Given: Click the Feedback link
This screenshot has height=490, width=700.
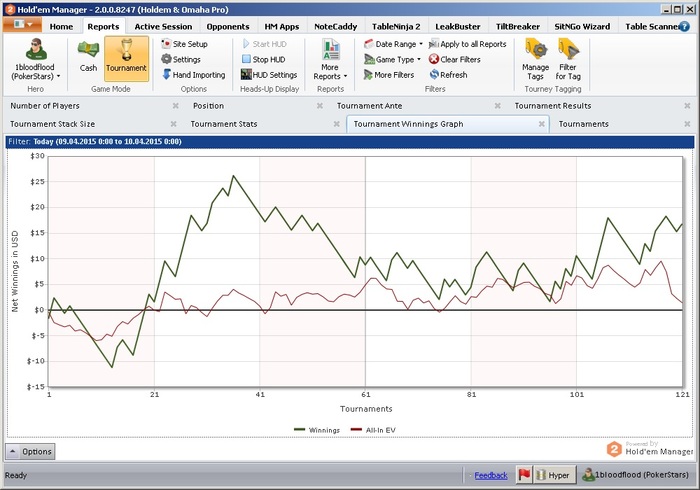Looking at the screenshot, I should [491, 476].
